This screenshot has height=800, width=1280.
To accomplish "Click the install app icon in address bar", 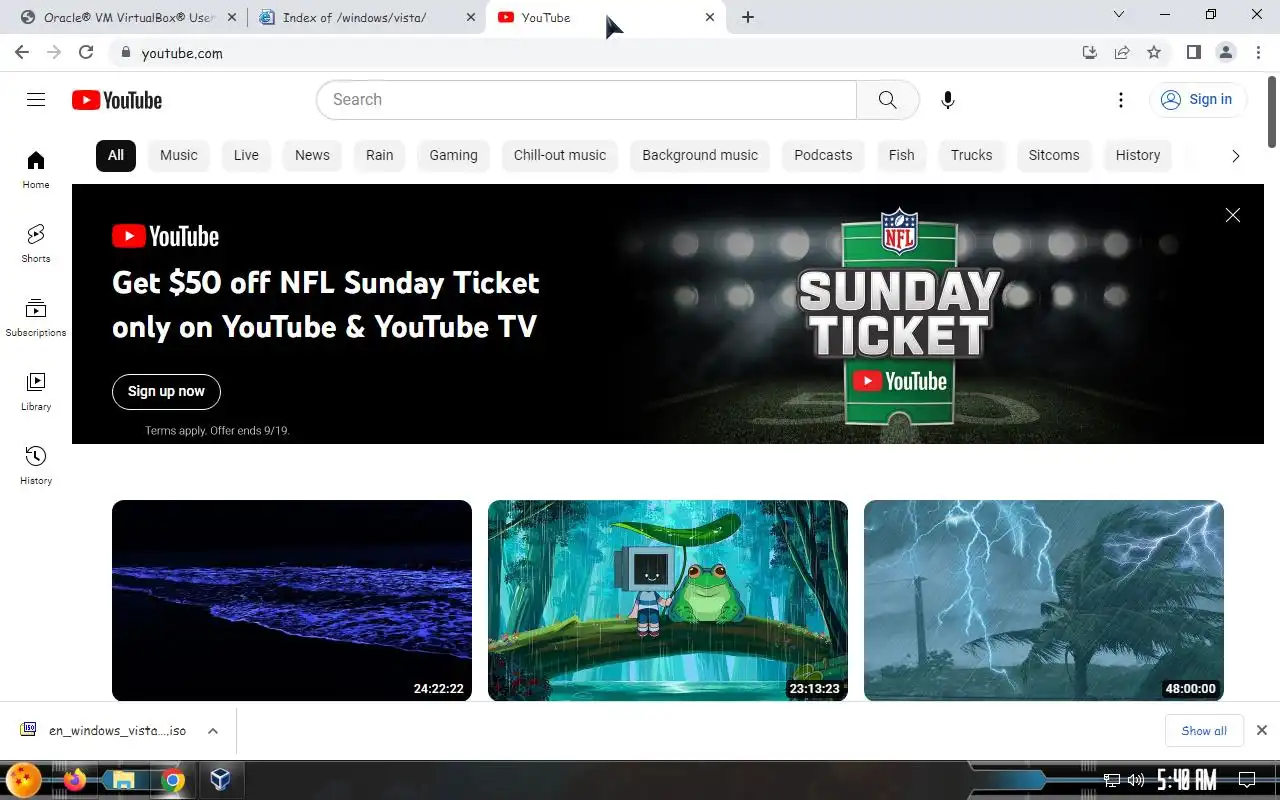I will (x=1090, y=53).
